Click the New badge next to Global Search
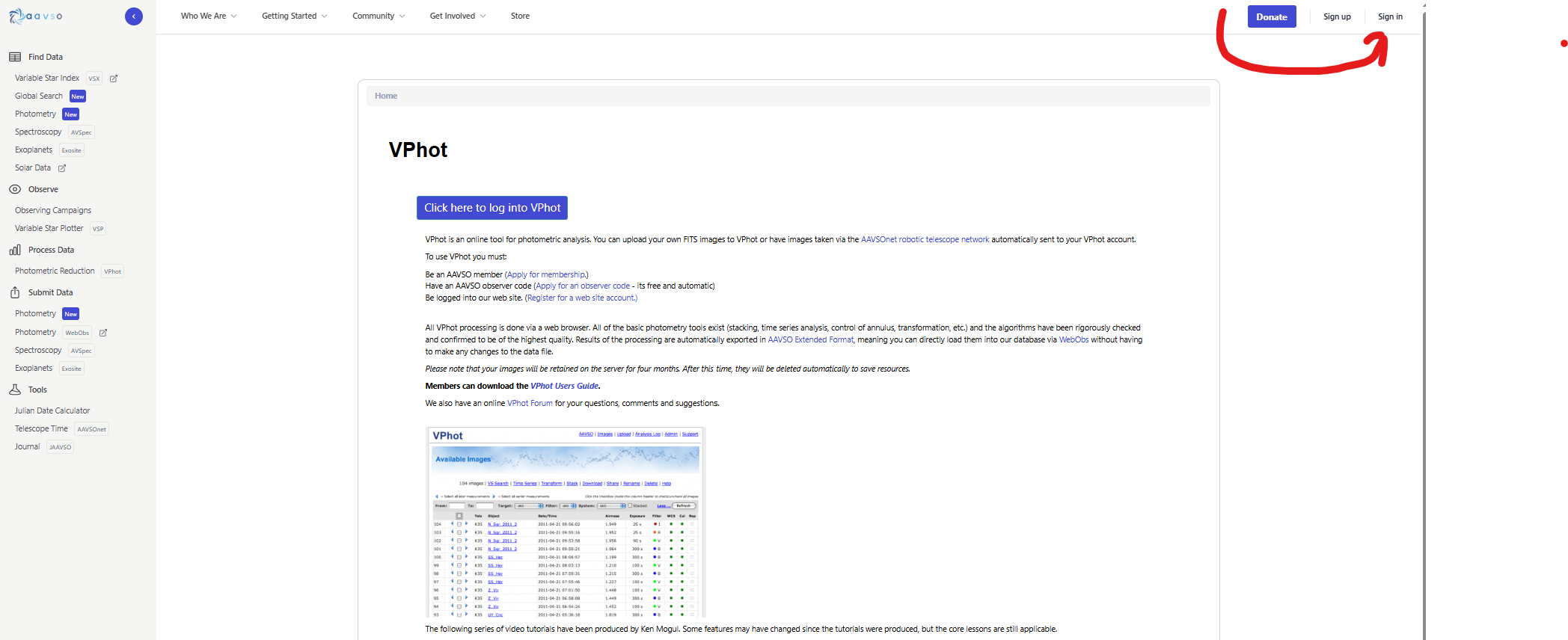The image size is (1568, 640). [x=78, y=96]
